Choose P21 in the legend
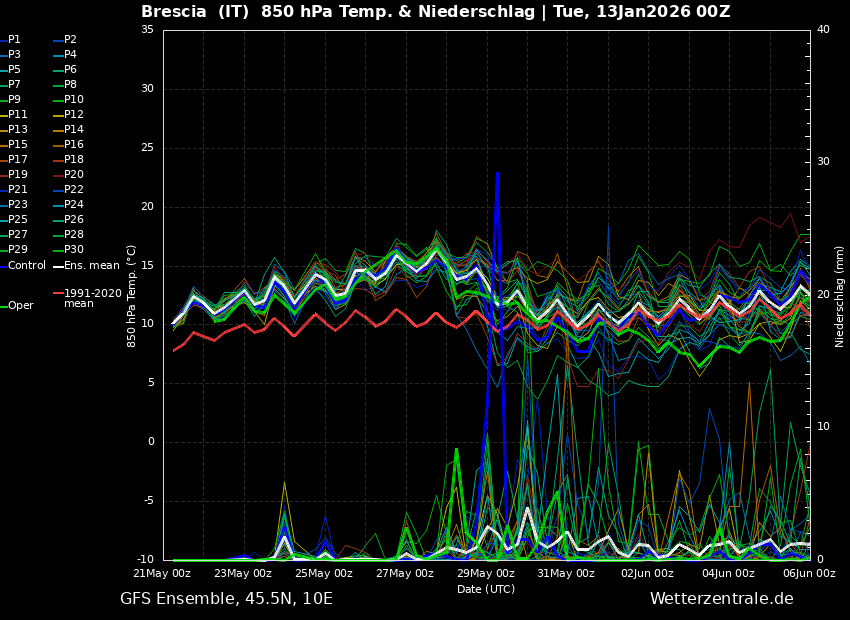 17,189
